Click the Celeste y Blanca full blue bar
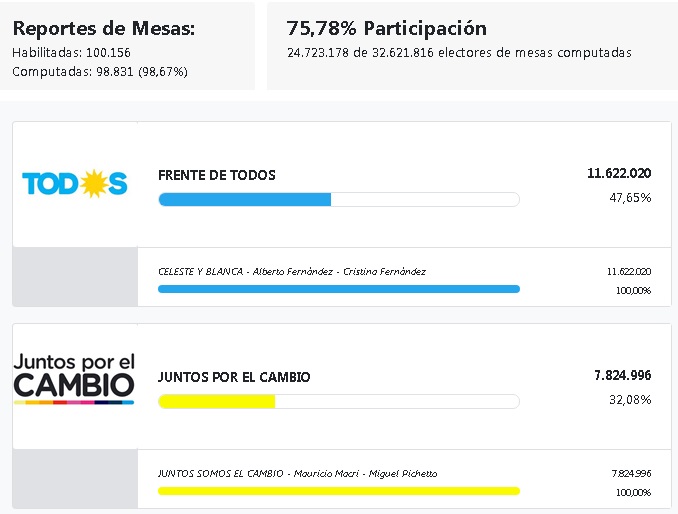The width and height of the screenshot is (678, 514). [339, 289]
